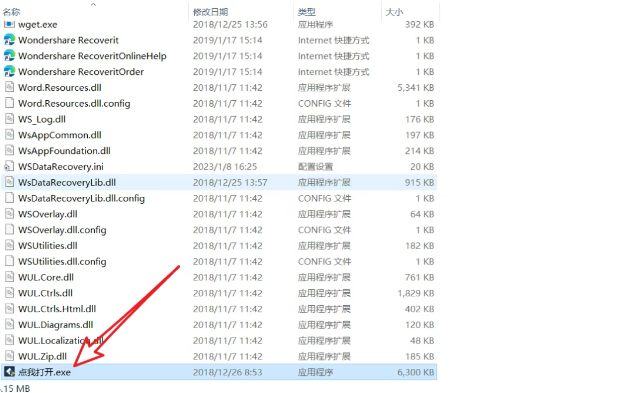This screenshot has width=617, height=393.
Task: Sort files by 类型 column header
Action: tap(307, 12)
